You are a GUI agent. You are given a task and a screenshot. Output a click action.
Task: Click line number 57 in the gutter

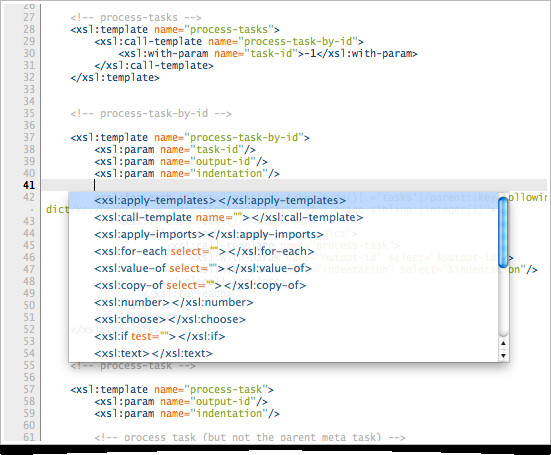coord(29,389)
